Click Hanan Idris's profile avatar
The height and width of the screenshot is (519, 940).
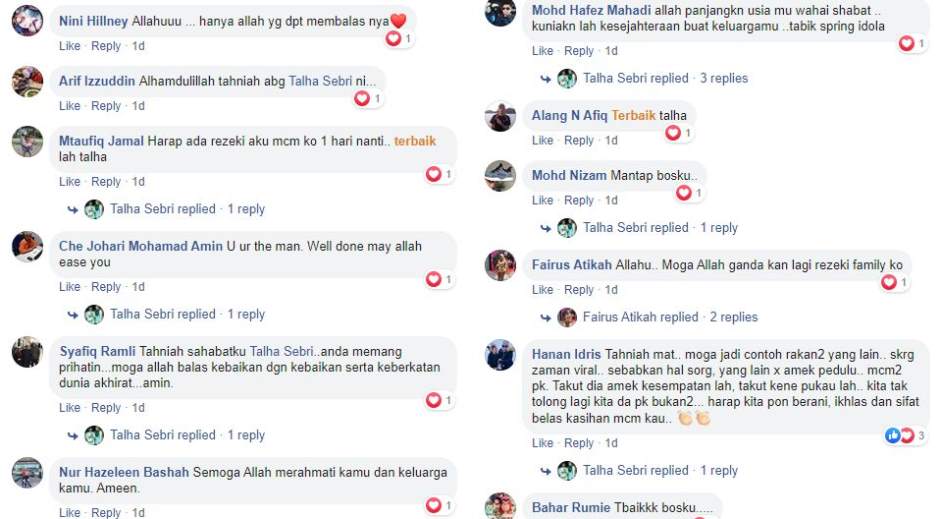(x=500, y=355)
